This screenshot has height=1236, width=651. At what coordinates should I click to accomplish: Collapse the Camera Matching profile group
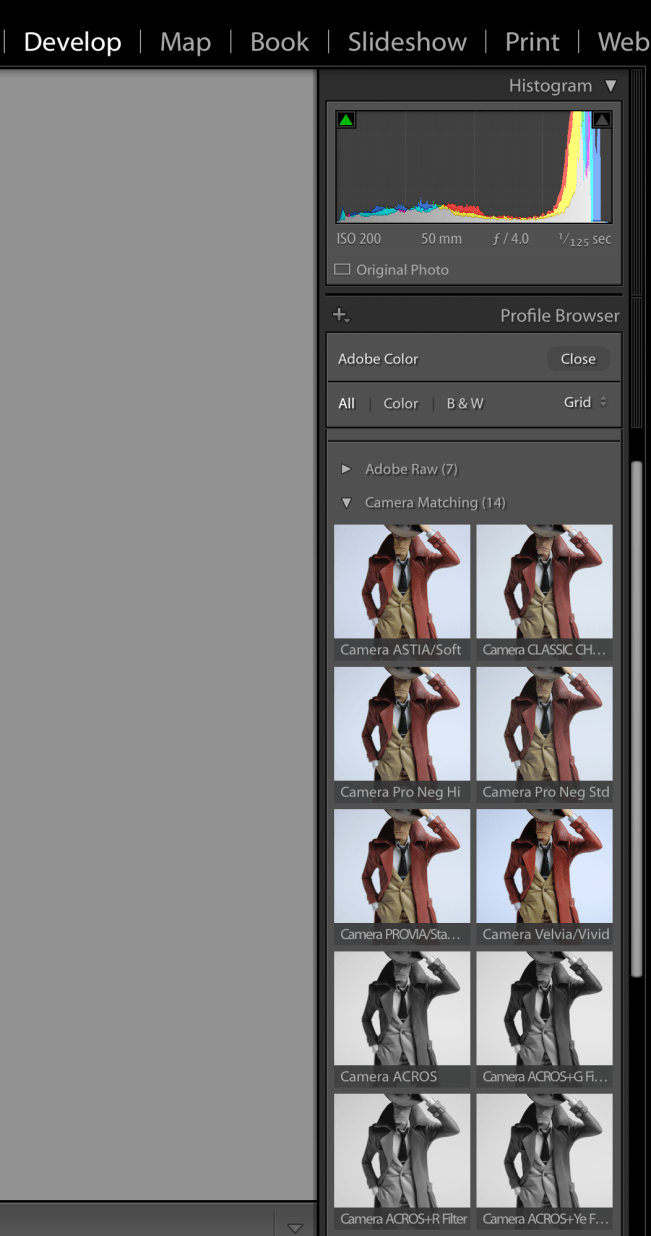tap(347, 503)
